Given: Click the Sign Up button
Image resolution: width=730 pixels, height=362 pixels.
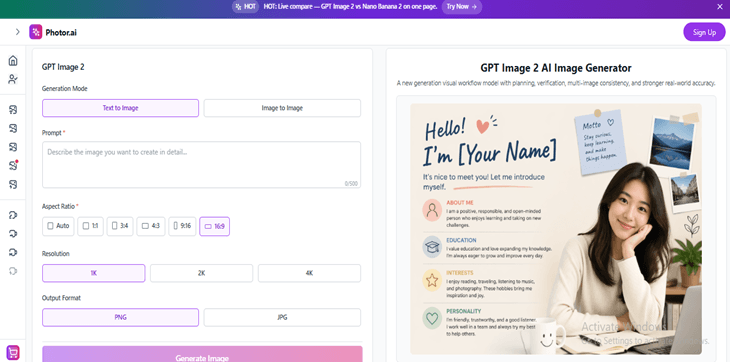Looking at the screenshot, I should click(x=704, y=32).
